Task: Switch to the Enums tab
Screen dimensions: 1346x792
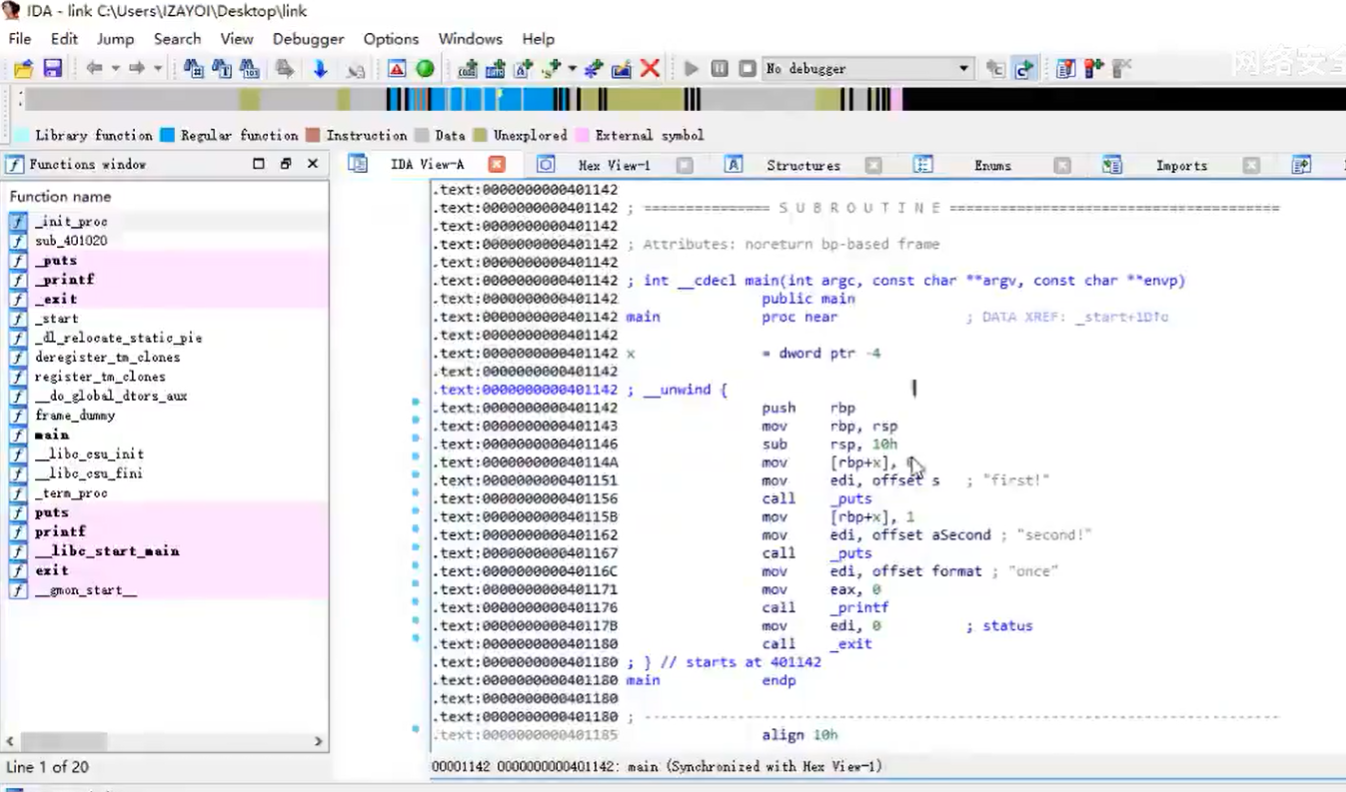Action: (x=992, y=165)
